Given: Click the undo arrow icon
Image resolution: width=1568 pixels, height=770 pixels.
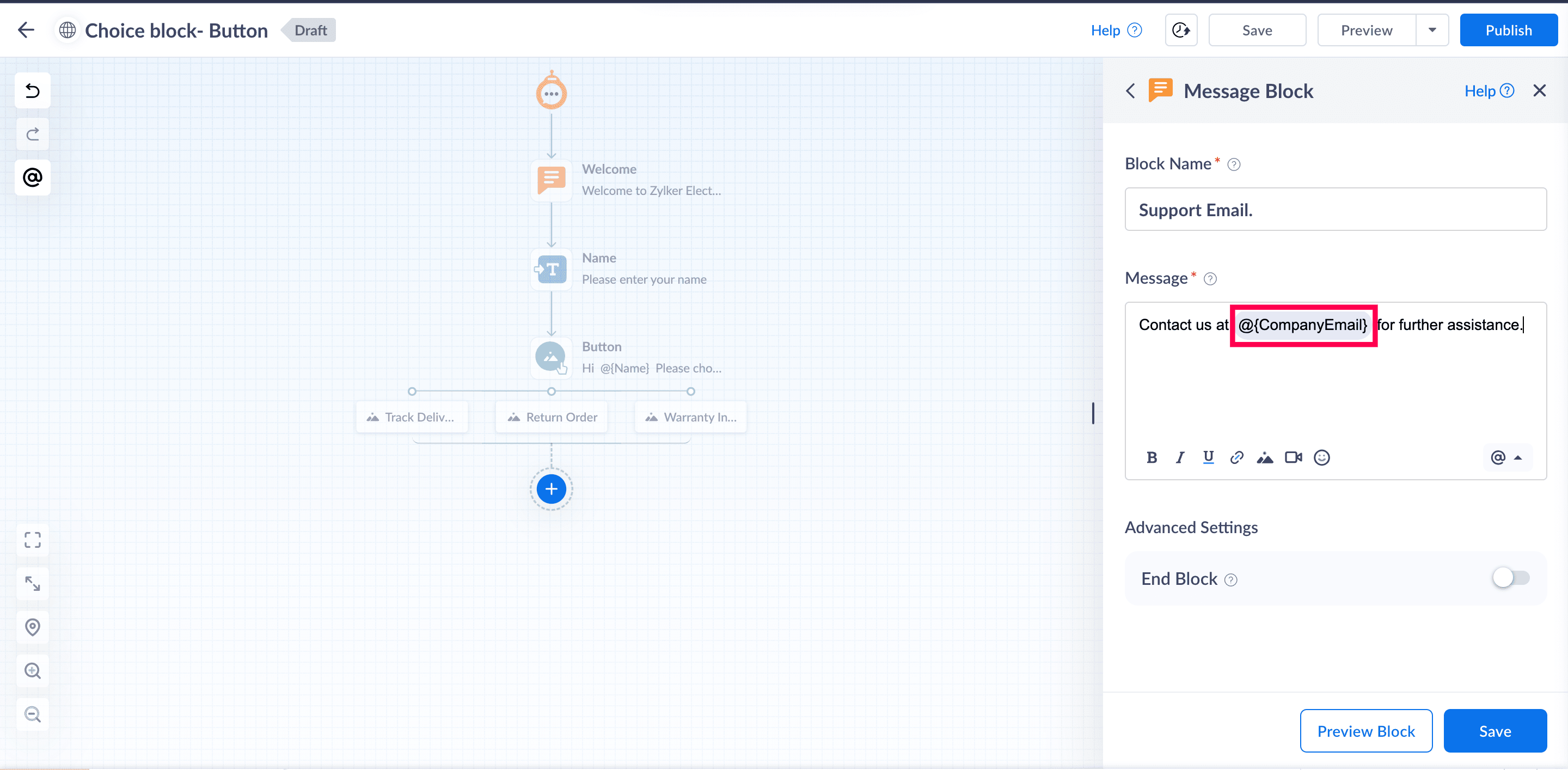Looking at the screenshot, I should [x=32, y=91].
